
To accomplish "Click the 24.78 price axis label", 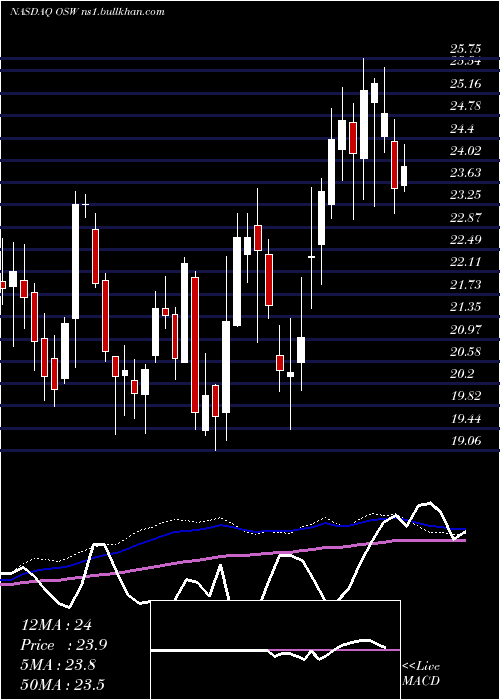I will pos(466,106).
